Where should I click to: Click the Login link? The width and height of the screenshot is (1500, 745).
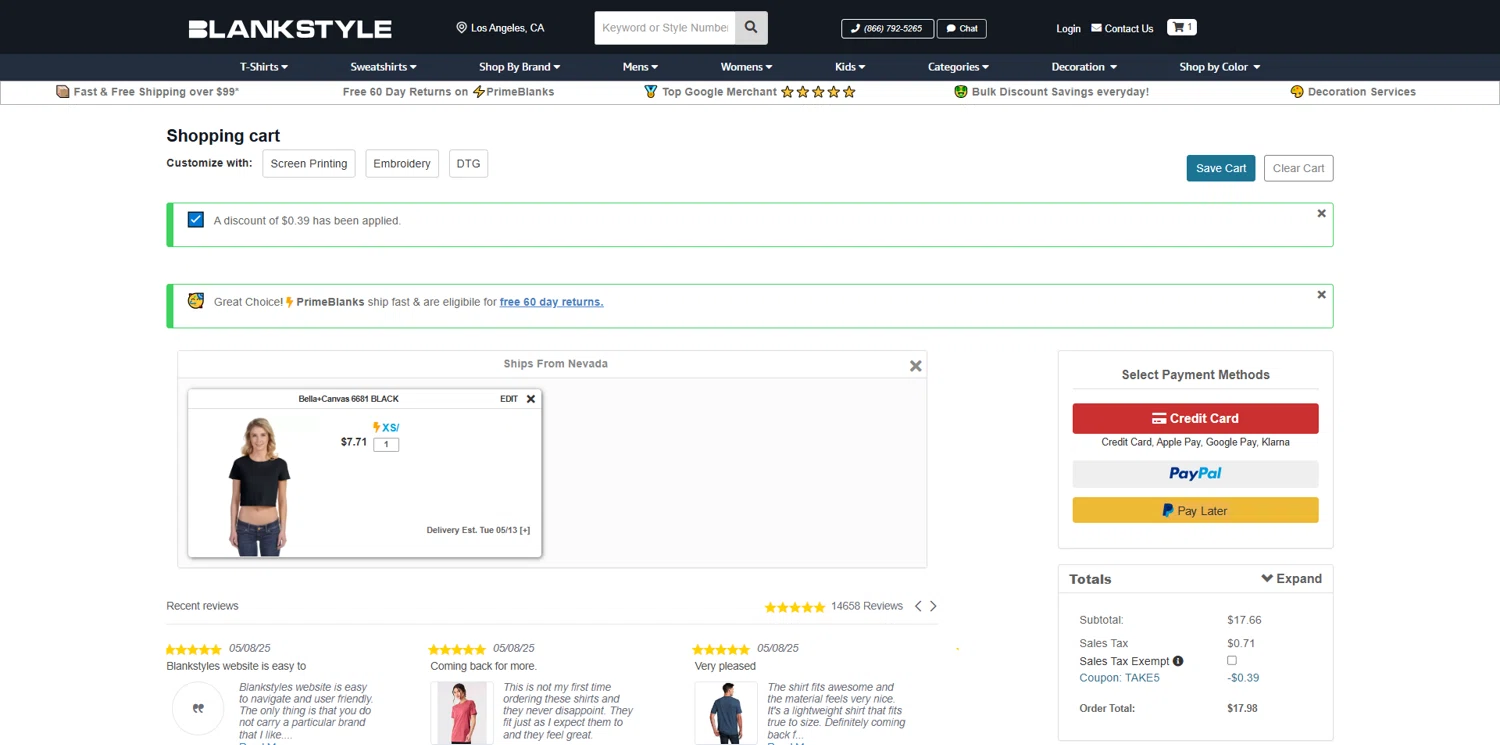pos(1068,29)
